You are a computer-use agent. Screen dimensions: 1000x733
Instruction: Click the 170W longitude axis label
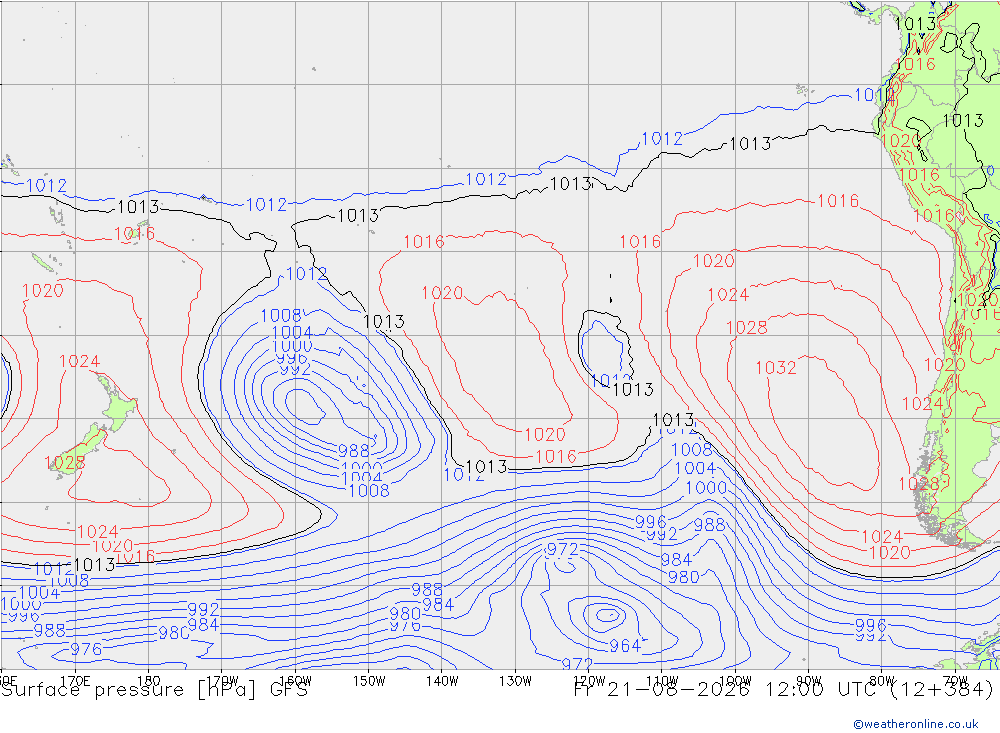222,681
